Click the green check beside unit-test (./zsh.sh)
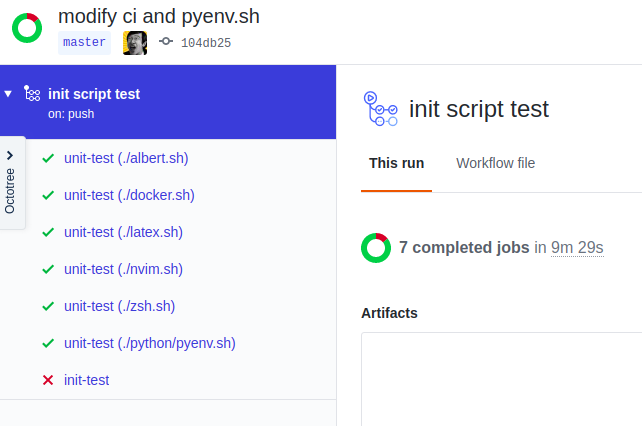This screenshot has height=426, width=642. click(48, 306)
